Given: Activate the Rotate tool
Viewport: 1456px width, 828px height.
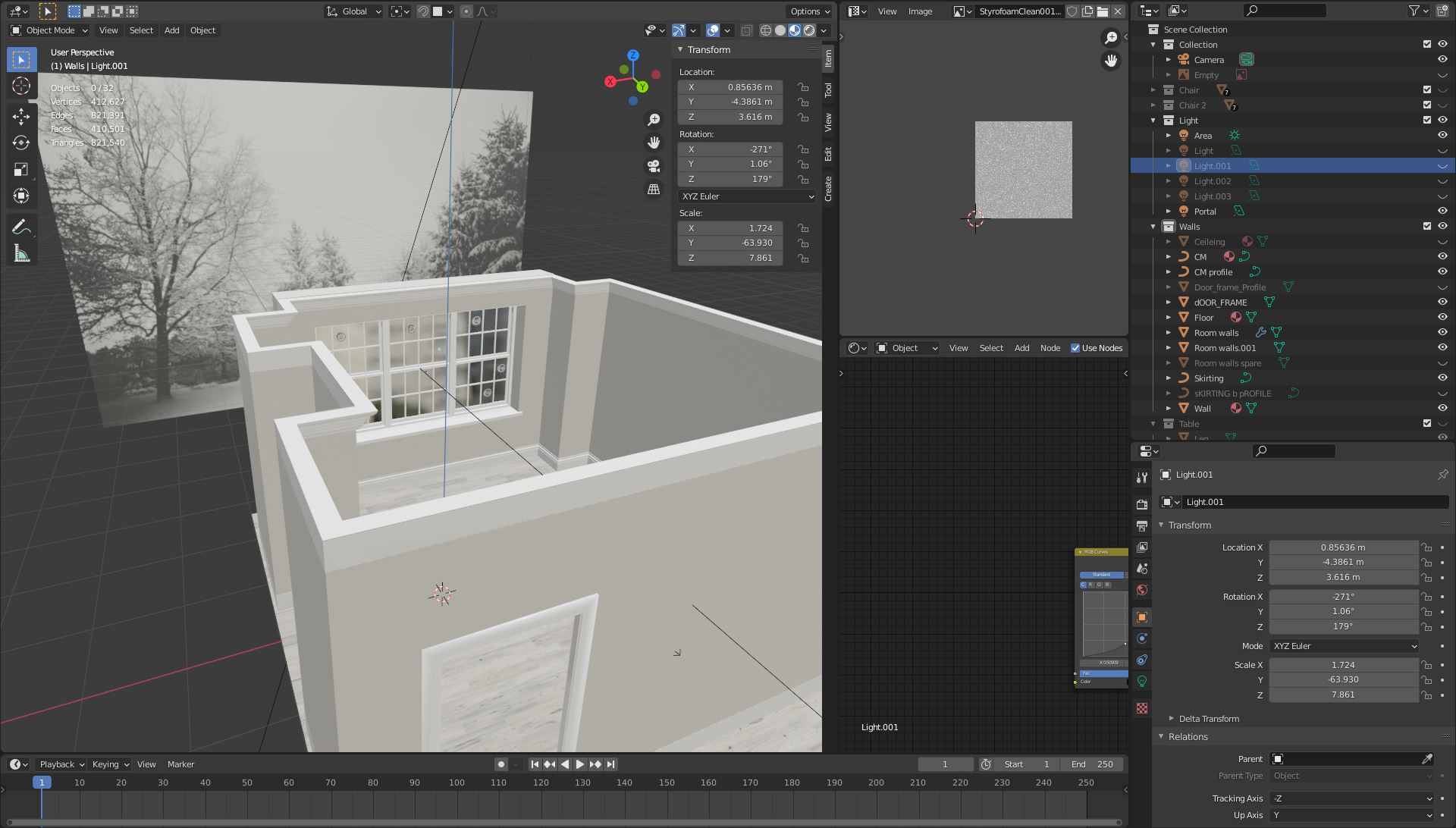Looking at the screenshot, I should [x=21, y=142].
